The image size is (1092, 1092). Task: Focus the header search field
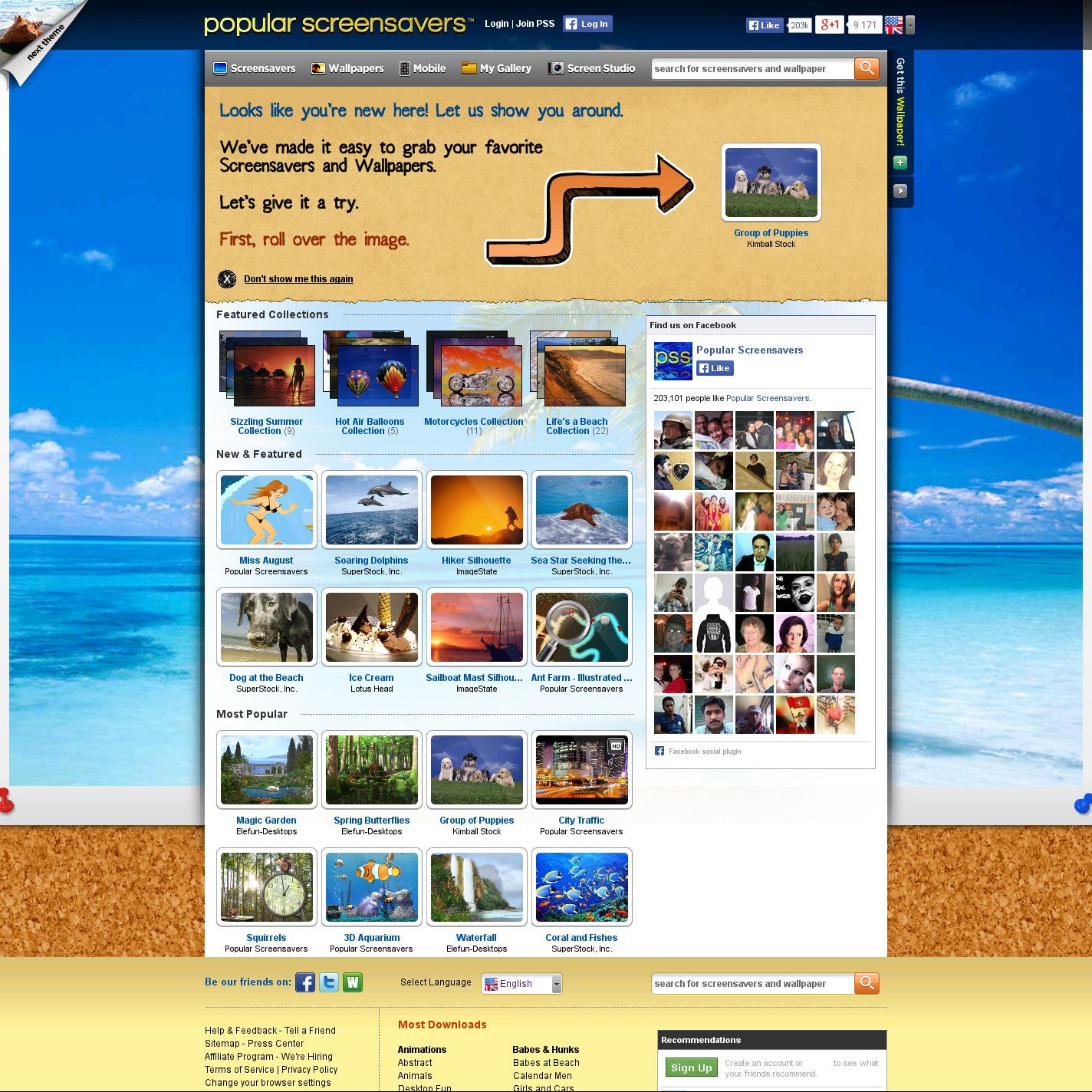click(752, 68)
